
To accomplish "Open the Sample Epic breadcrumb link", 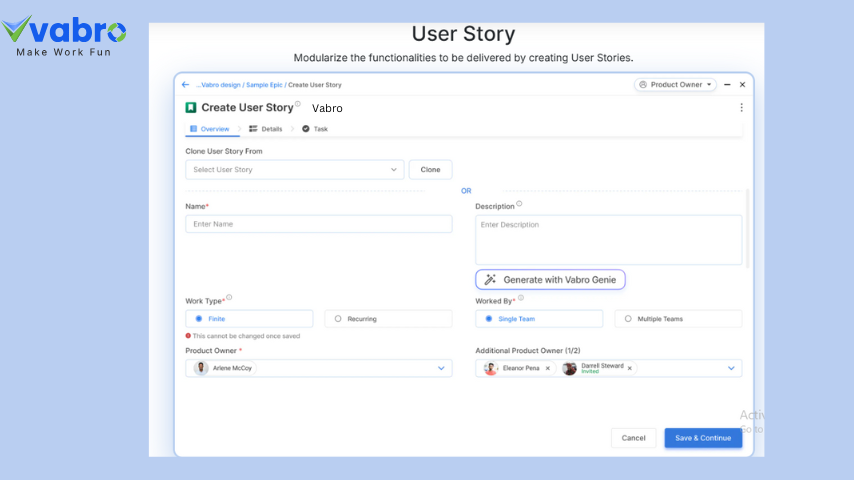I will pyautogui.click(x=264, y=85).
